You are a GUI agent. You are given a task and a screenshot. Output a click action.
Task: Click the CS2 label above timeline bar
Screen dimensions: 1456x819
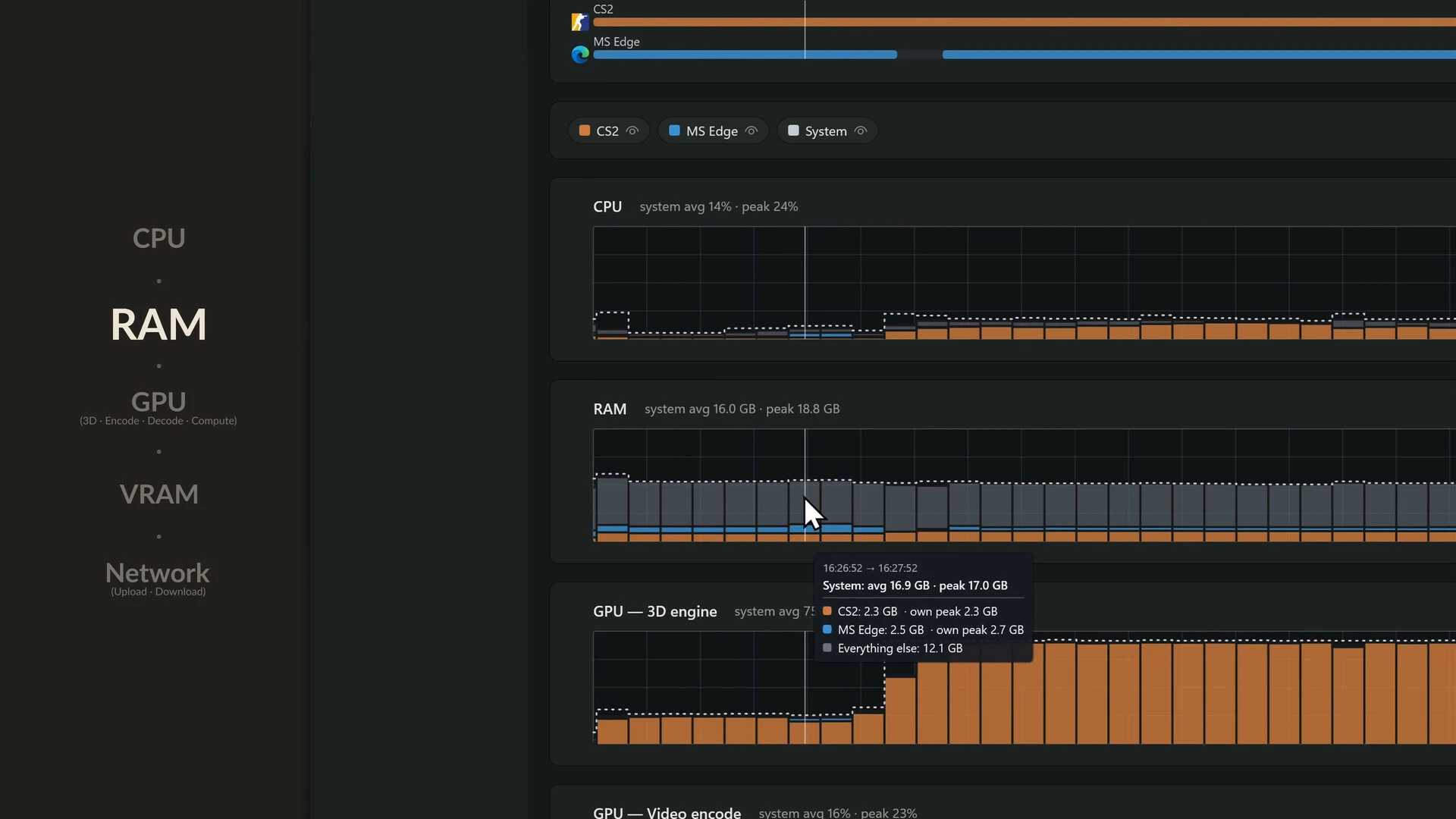click(x=603, y=9)
